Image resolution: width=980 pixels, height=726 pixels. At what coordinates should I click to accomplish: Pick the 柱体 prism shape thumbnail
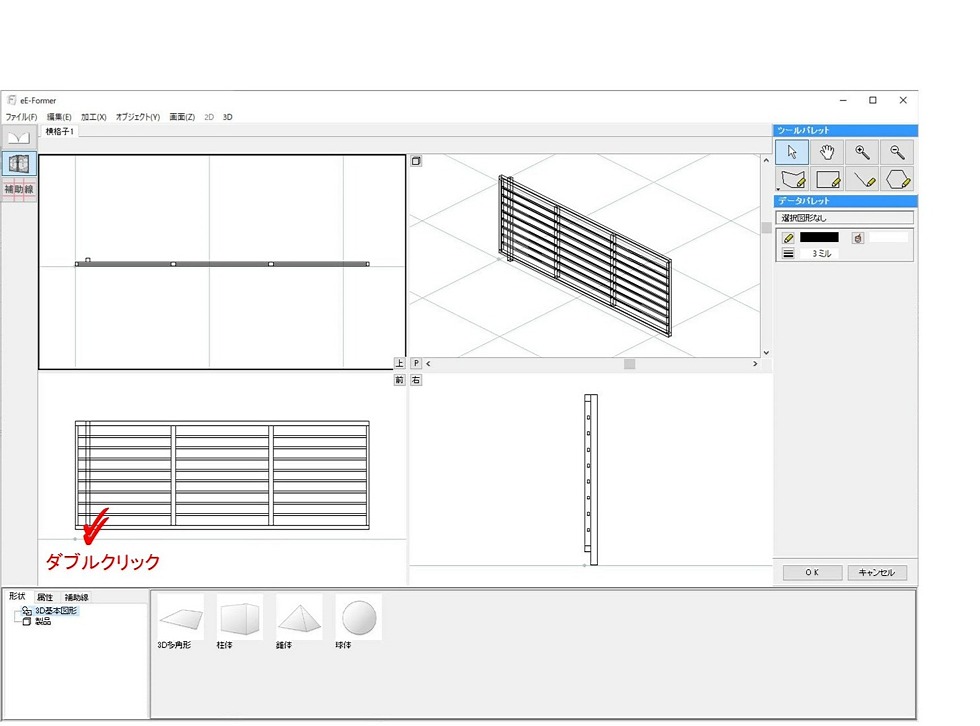240,617
